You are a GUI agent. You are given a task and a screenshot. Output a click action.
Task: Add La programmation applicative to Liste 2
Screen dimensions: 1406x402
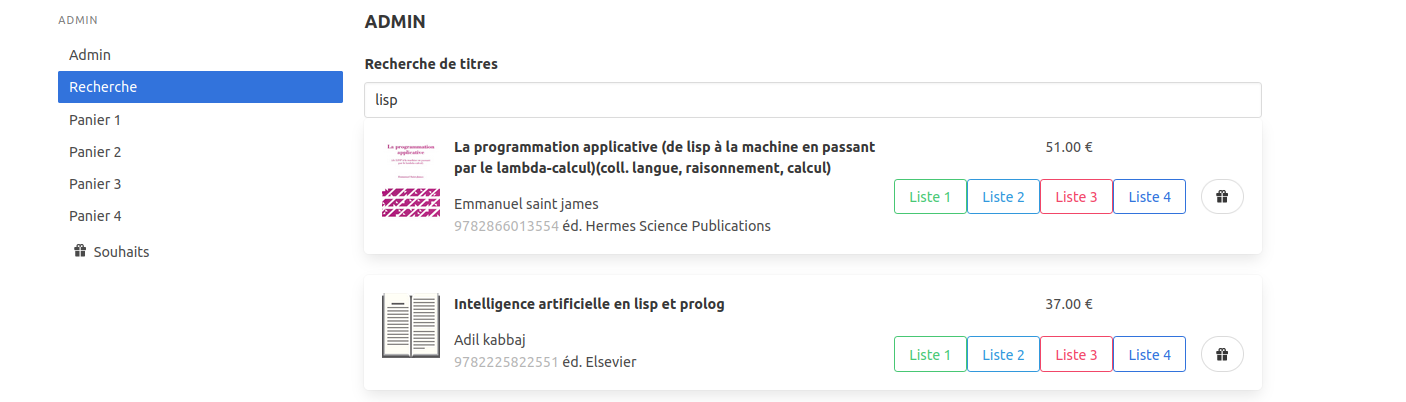click(x=1003, y=197)
